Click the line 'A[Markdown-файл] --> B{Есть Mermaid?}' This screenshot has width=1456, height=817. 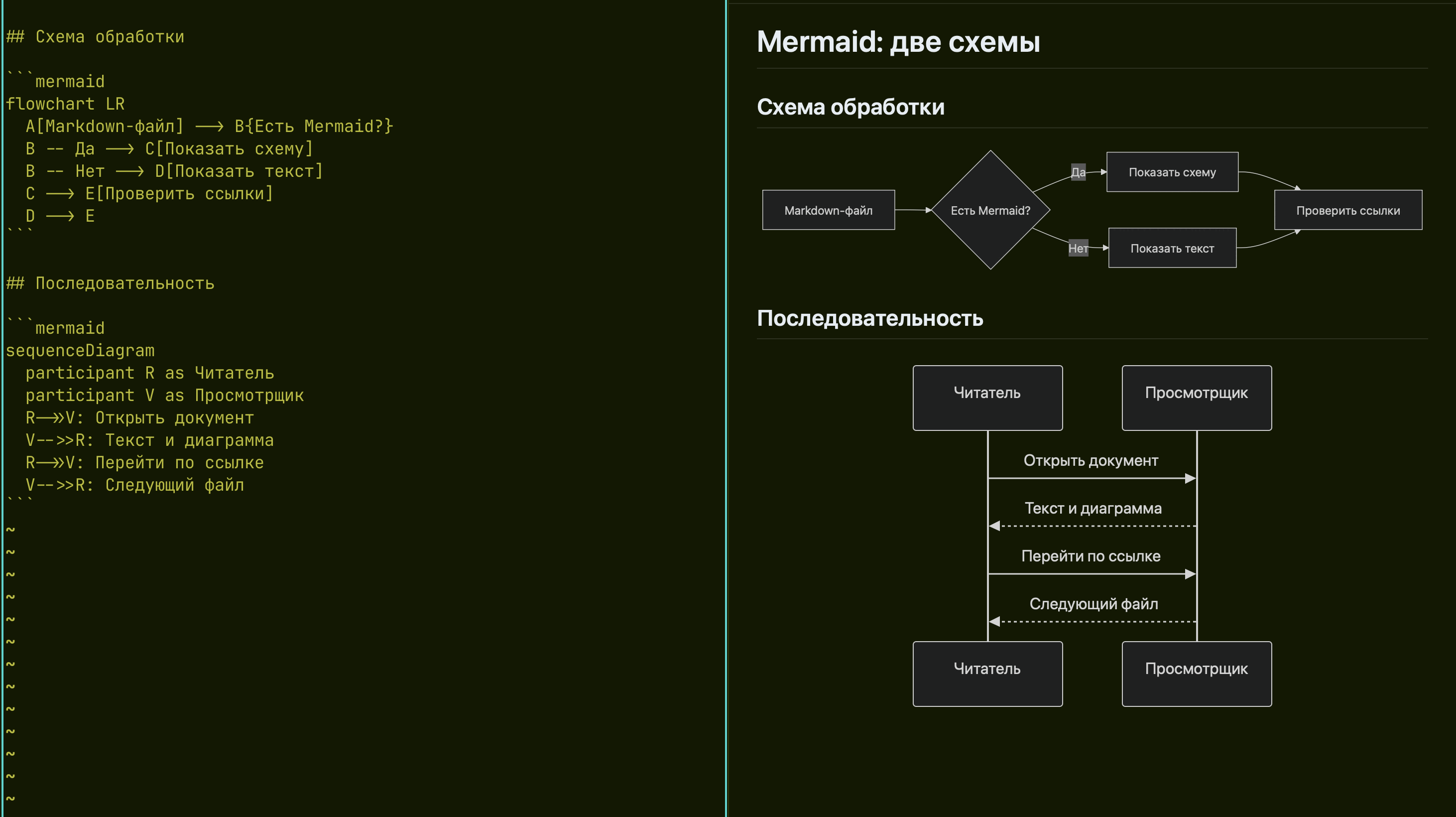[x=209, y=126]
